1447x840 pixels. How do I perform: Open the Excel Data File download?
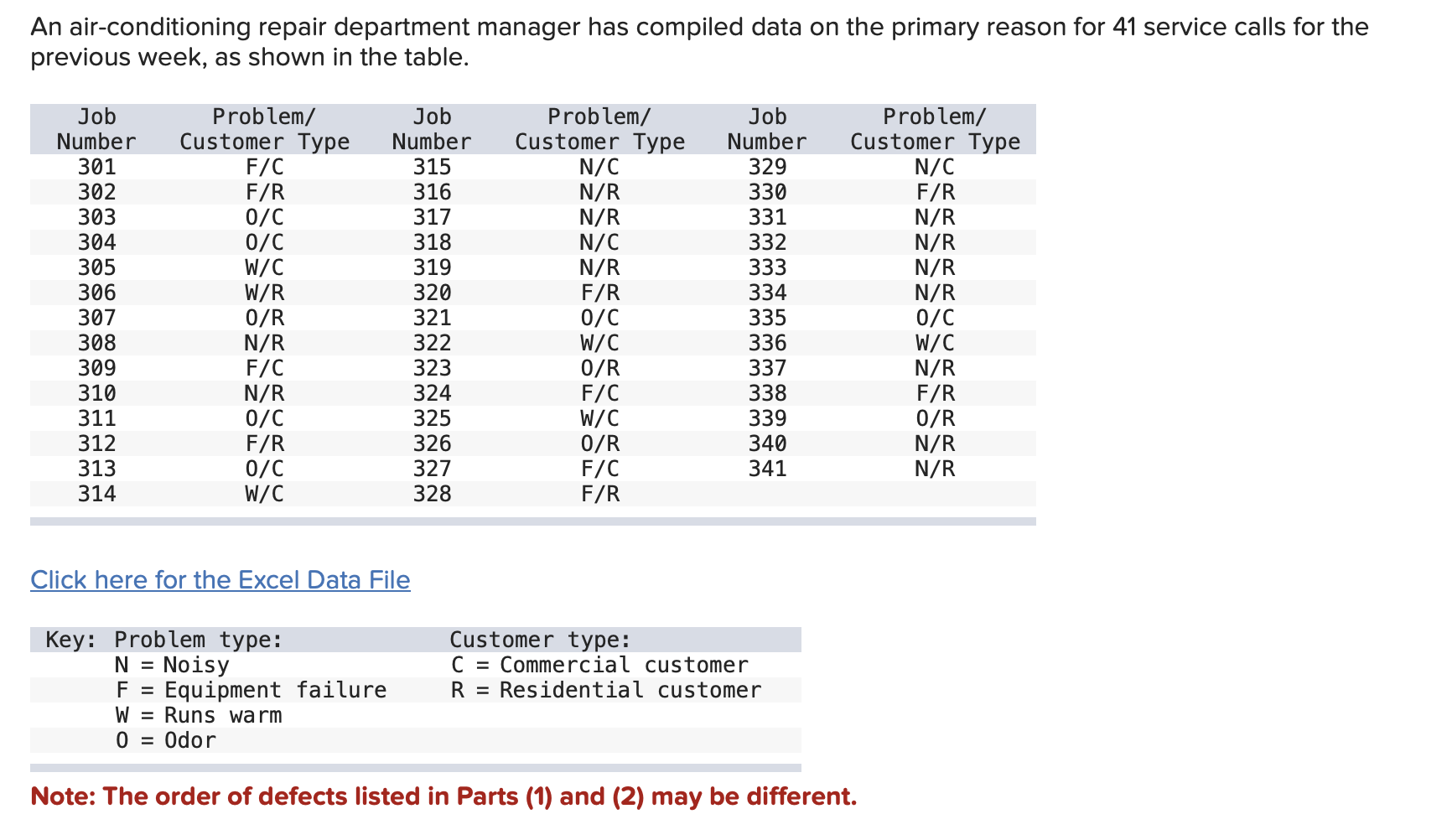(220, 579)
